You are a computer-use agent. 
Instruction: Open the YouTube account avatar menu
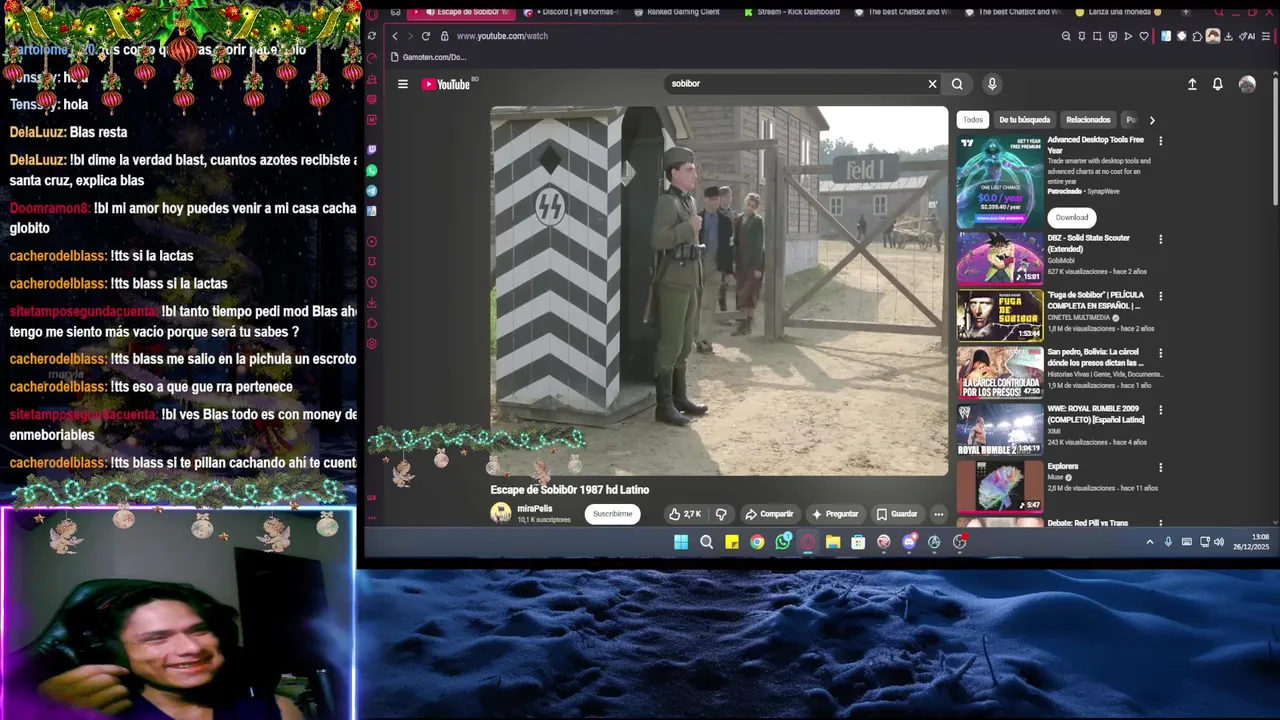(1247, 84)
